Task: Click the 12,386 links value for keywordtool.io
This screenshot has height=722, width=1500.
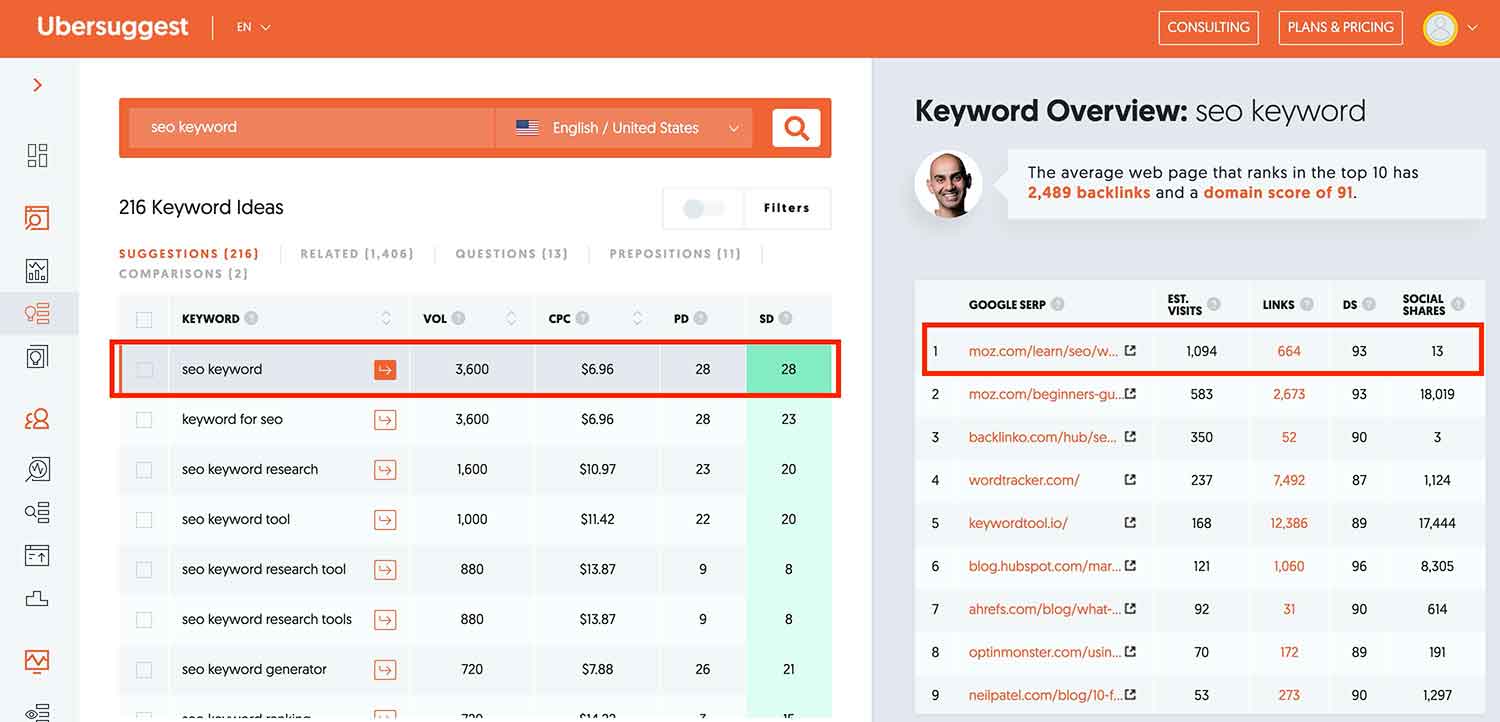Action: (x=1288, y=523)
